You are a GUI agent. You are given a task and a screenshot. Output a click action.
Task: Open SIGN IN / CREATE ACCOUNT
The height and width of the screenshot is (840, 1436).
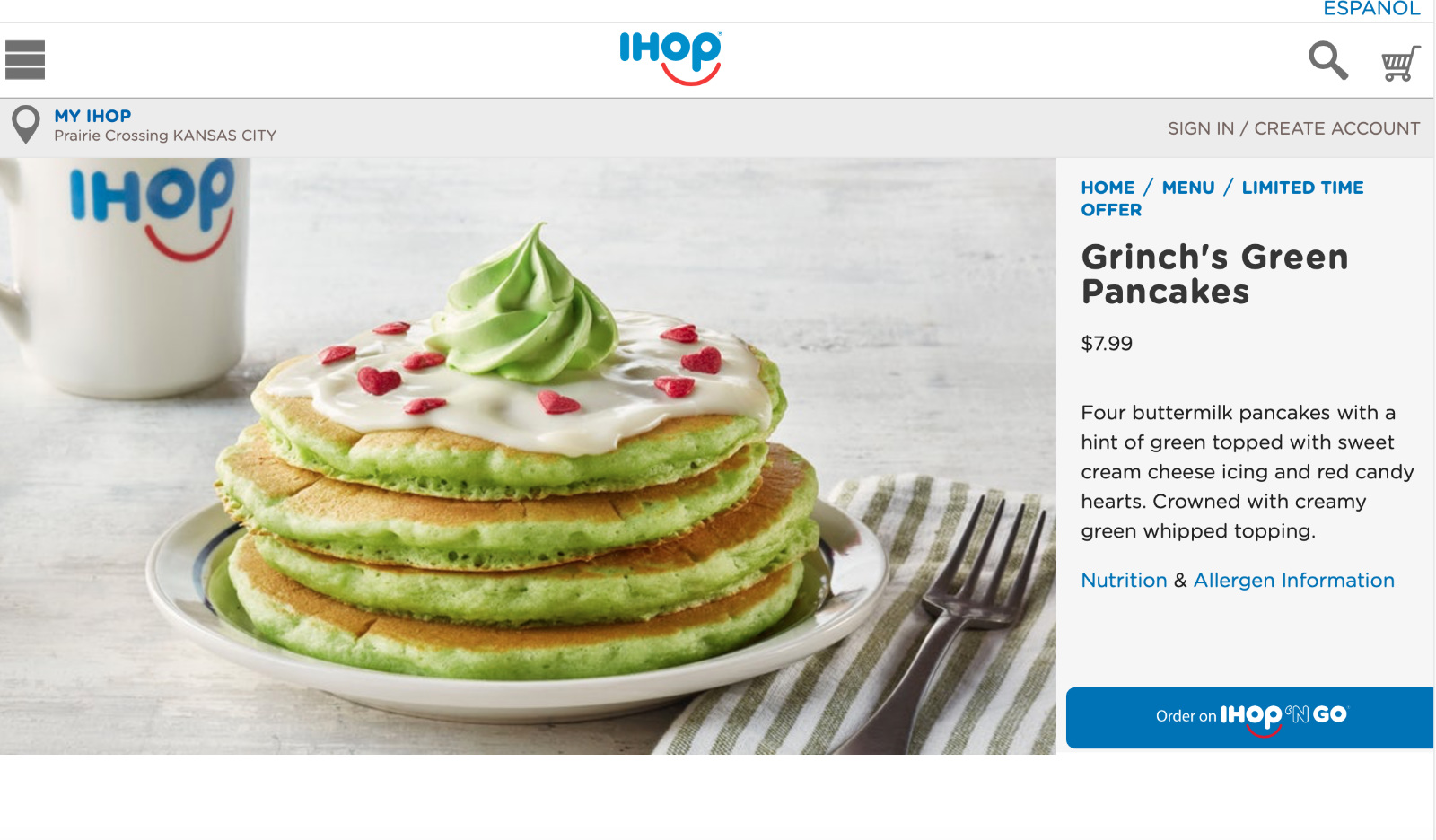point(1293,128)
